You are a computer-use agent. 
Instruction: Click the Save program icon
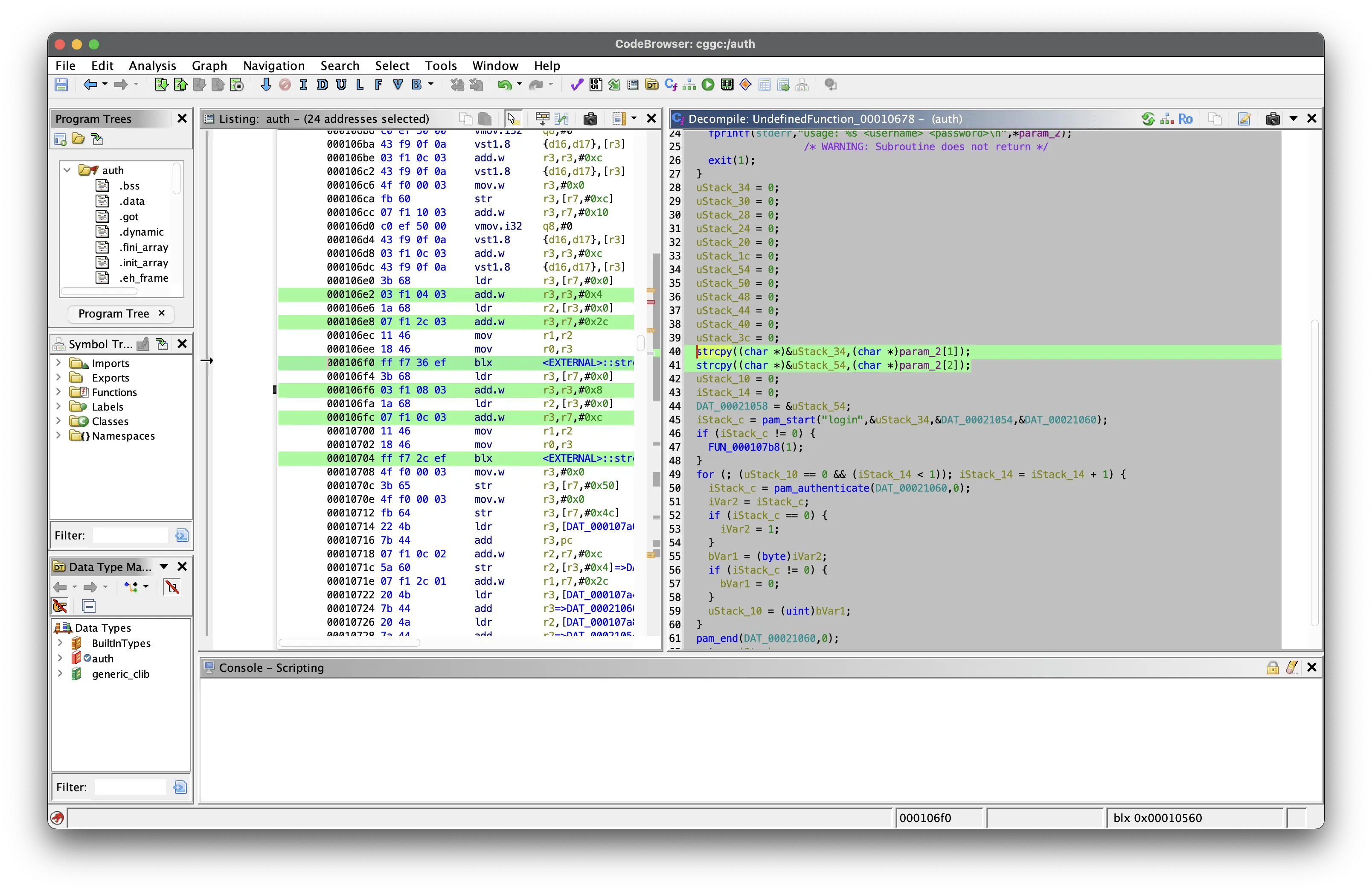(61, 85)
